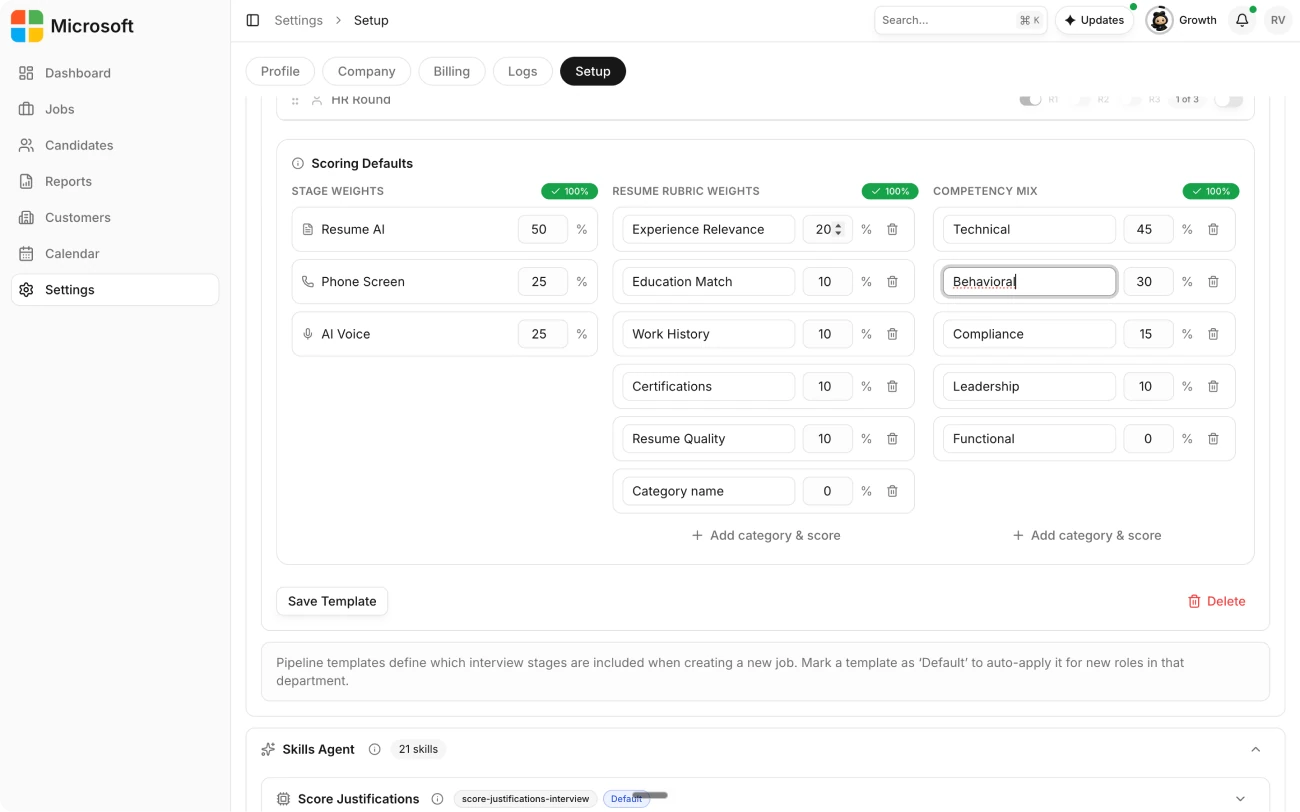
Task: Collapse the Skills Agent section
Action: 1256,749
